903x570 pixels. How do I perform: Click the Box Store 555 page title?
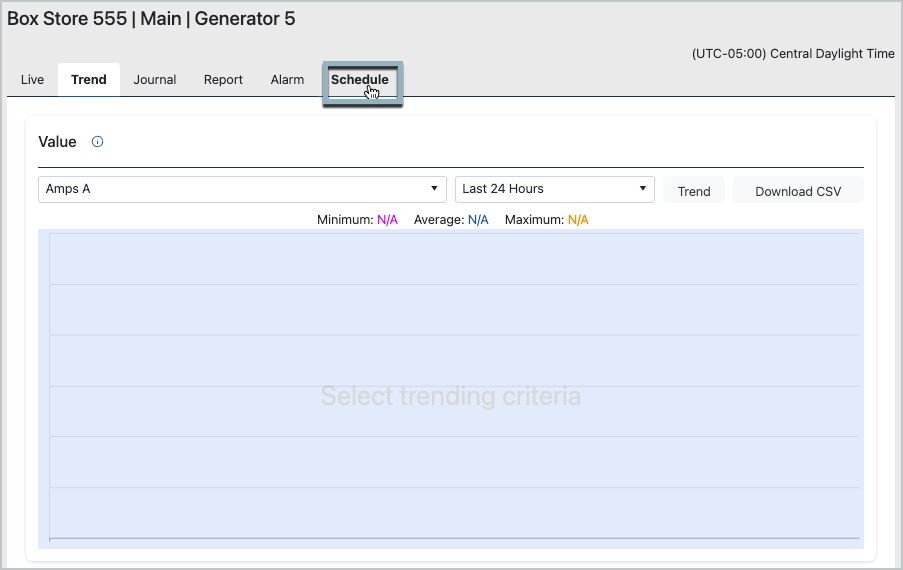pos(151,19)
